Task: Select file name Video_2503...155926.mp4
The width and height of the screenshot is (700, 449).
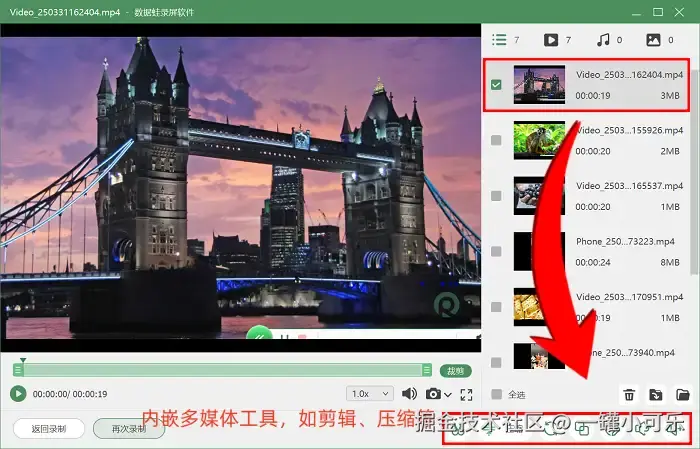Action: [x=629, y=130]
